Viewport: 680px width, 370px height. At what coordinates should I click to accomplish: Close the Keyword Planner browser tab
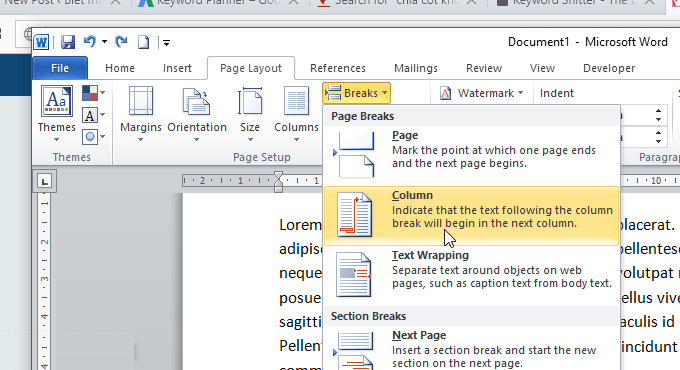[x=294, y=3]
